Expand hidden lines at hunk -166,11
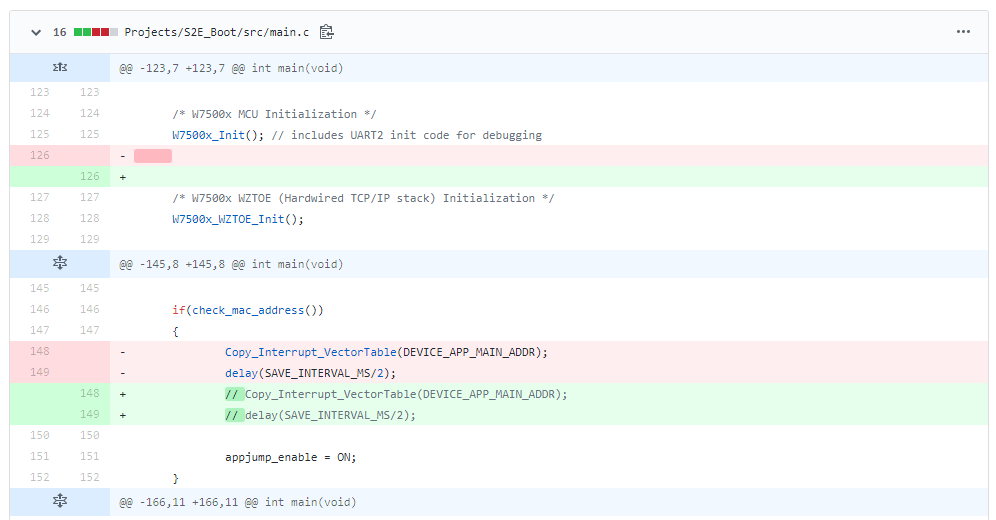Viewport: 996px width, 520px height. (x=60, y=502)
